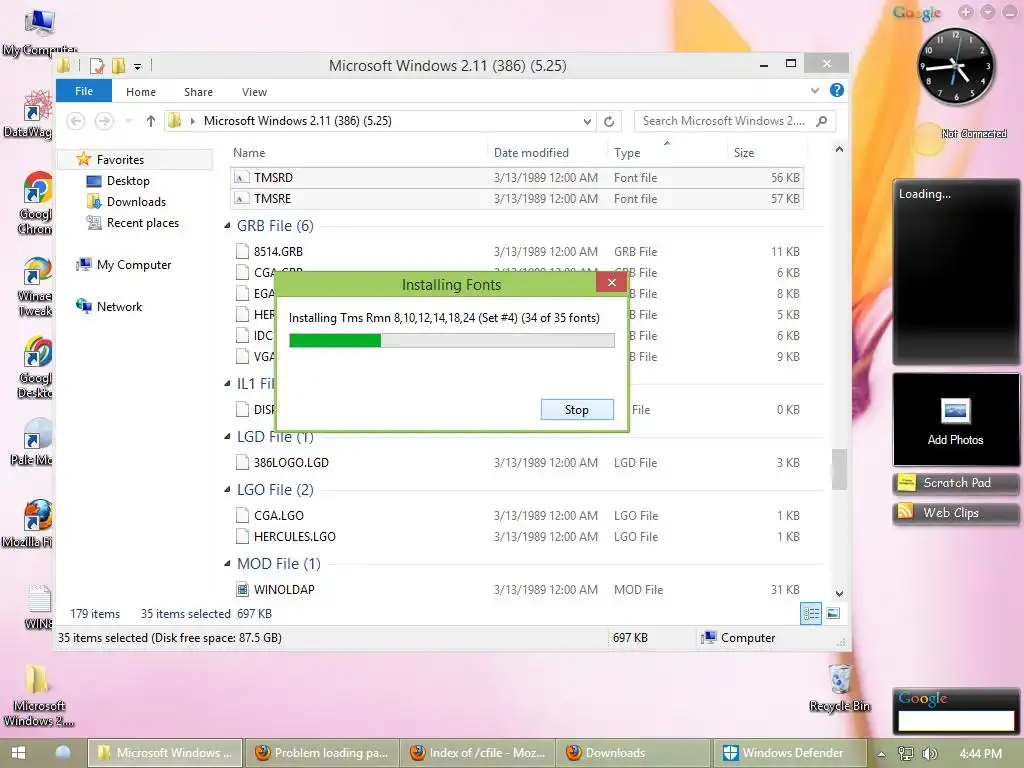Sort by the Size column header

[x=743, y=153]
